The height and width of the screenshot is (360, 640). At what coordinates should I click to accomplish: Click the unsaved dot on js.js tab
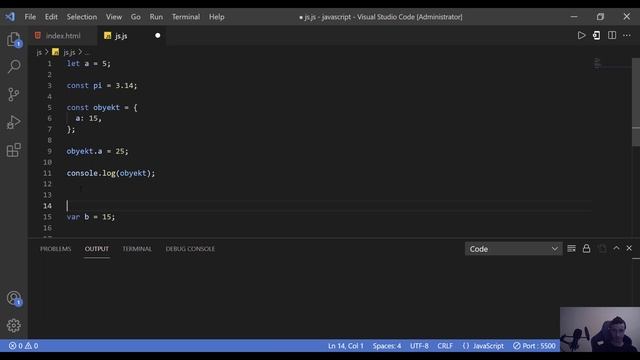pos(158,36)
